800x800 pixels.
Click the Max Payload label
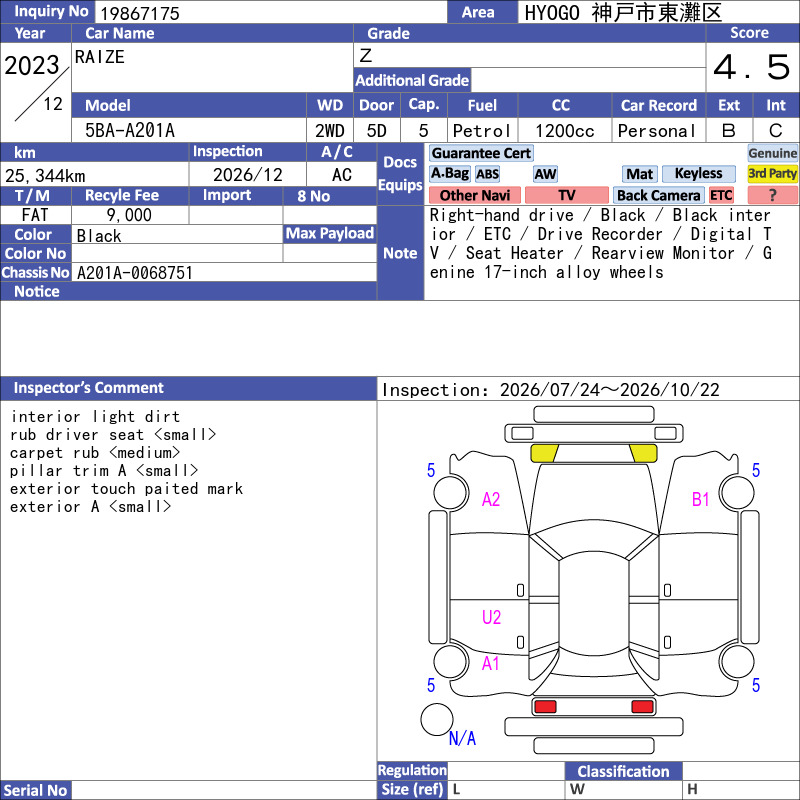(x=330, y=233)
